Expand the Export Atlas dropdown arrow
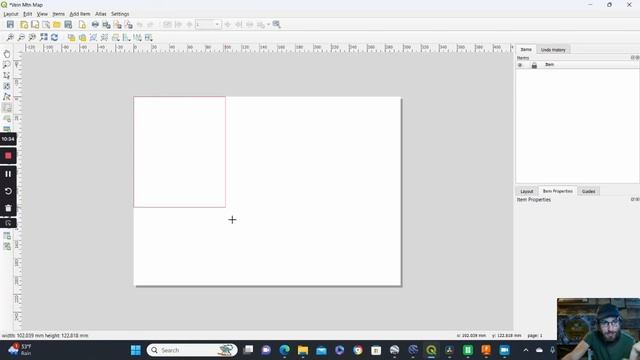Image resolution: width=640 pixels, height=360 pixels. [268, 24]
